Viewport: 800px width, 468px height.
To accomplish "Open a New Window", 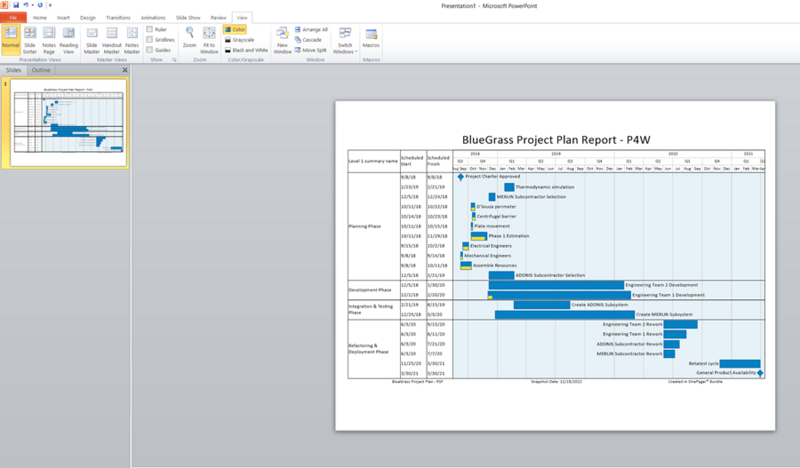I will tap(282, 40).
